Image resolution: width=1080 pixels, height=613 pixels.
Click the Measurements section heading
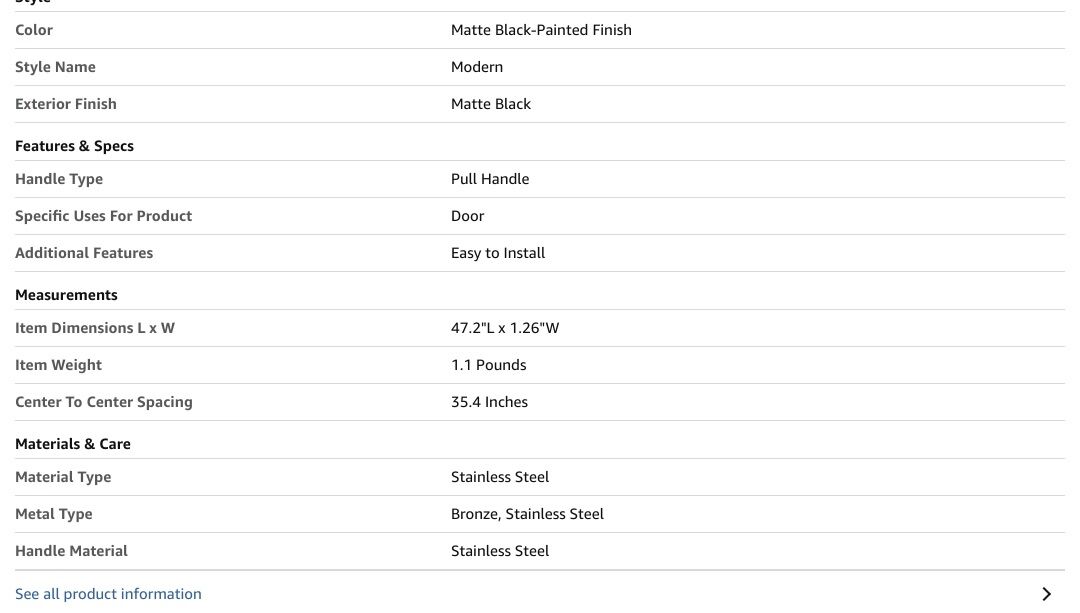click(x=66, y=295)
